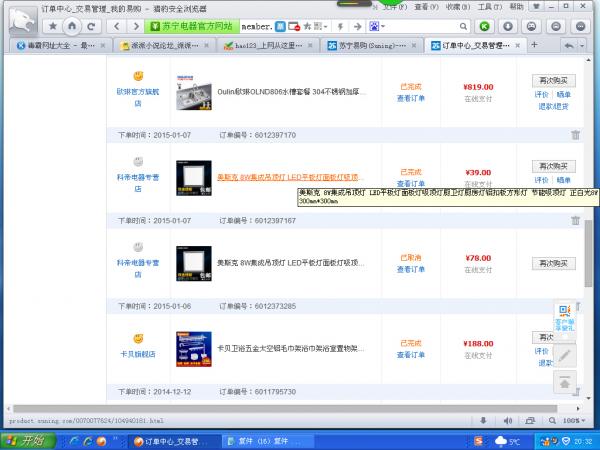Open the 收藏(B) menu

coord(458,7)
